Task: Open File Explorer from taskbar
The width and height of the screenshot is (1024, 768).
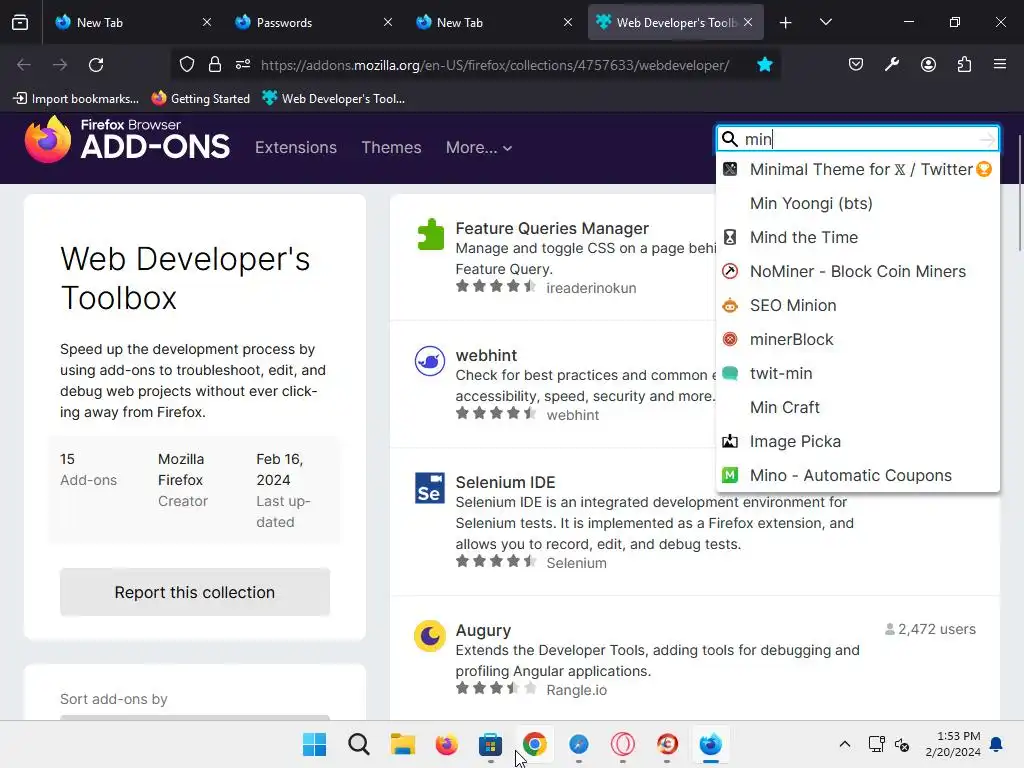Action: tap(403, 744)
